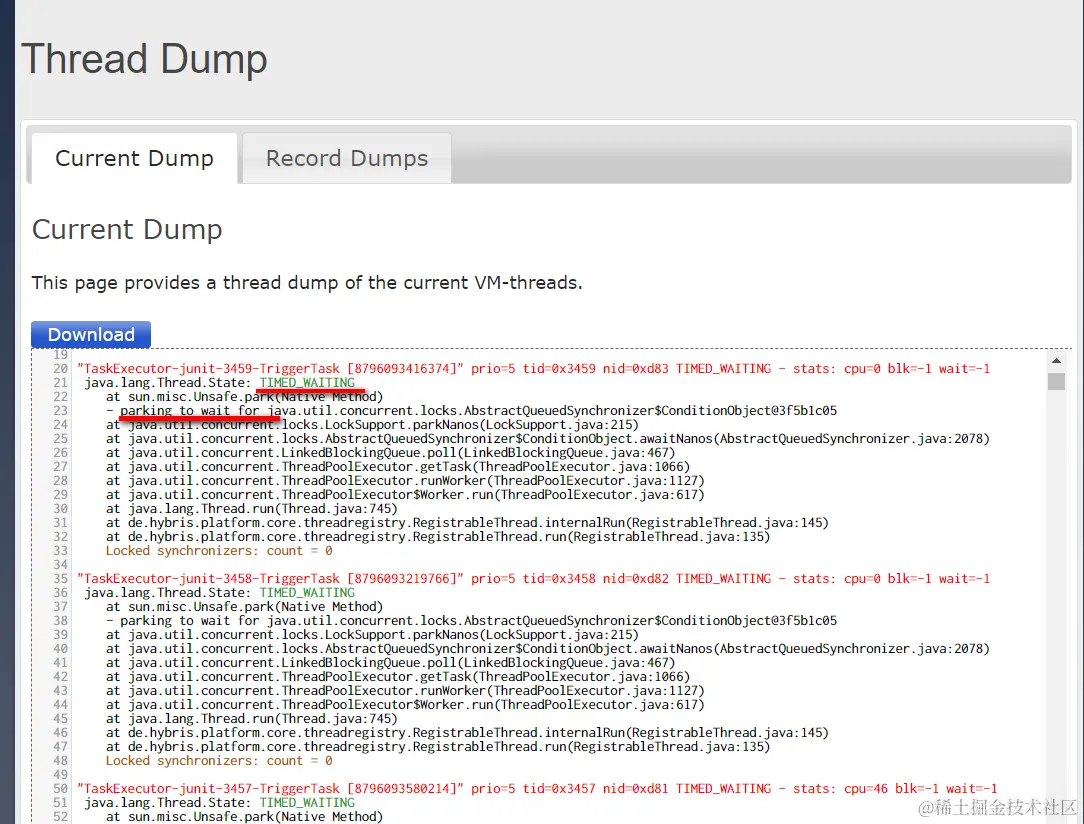Click the dump pane scrollbar thumb
This screenshot has height=824, width=1084.
(x=1056, y=382)
